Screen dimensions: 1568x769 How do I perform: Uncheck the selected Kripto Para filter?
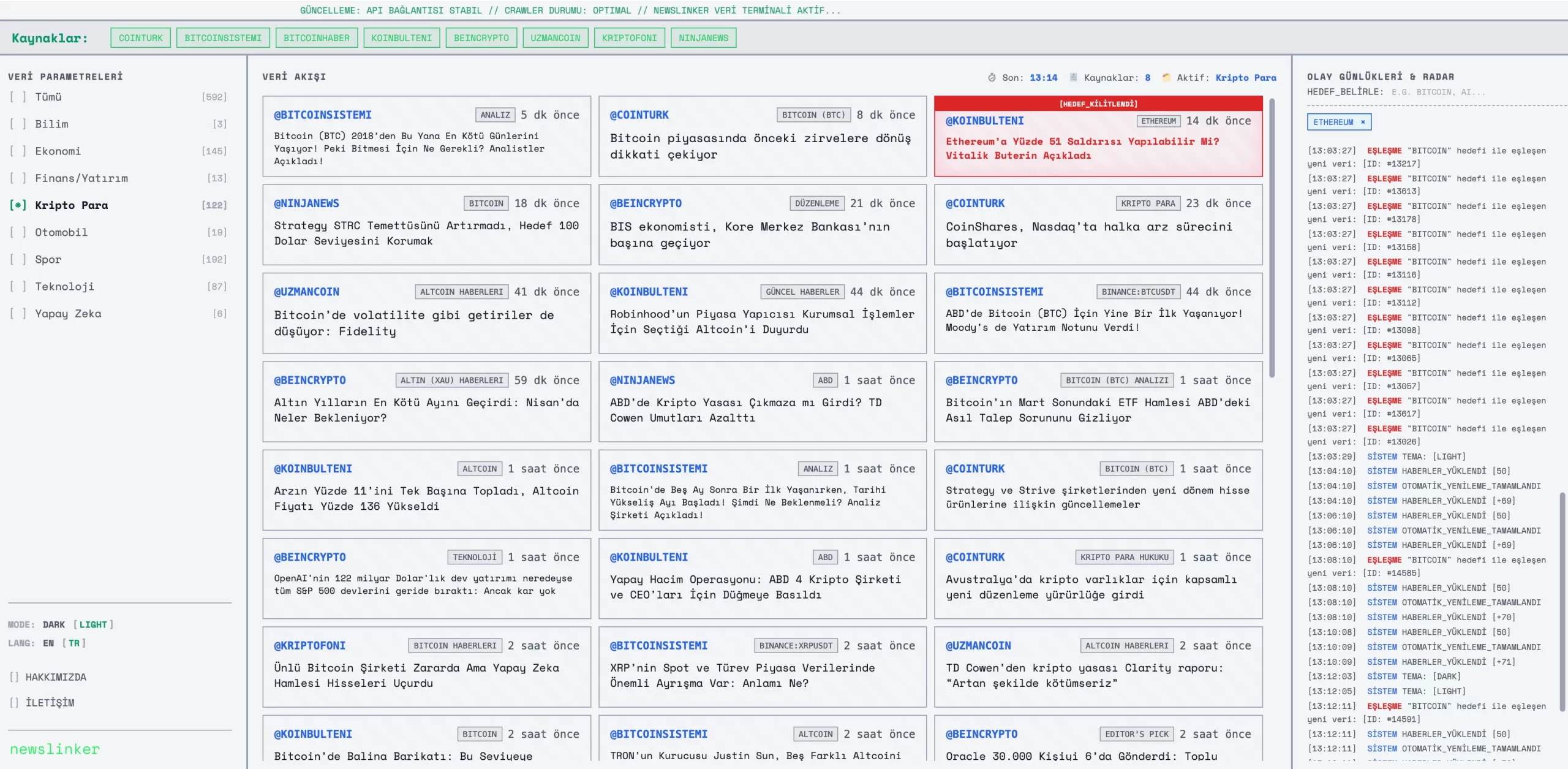(x=18, y=205)
